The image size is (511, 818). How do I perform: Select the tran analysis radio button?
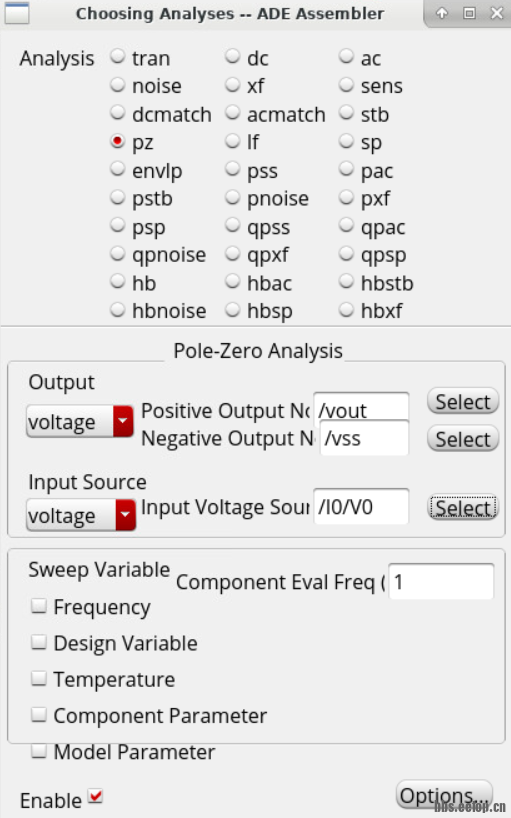[x=118, y=56]
